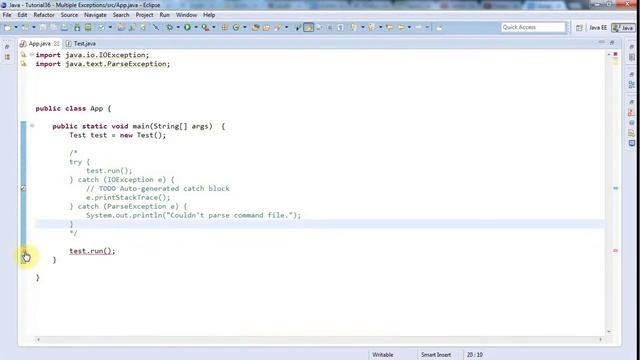Screen dimensions: 640x360
Task: Open the Run dropdown arrow
Action: (x=196, y=27)
